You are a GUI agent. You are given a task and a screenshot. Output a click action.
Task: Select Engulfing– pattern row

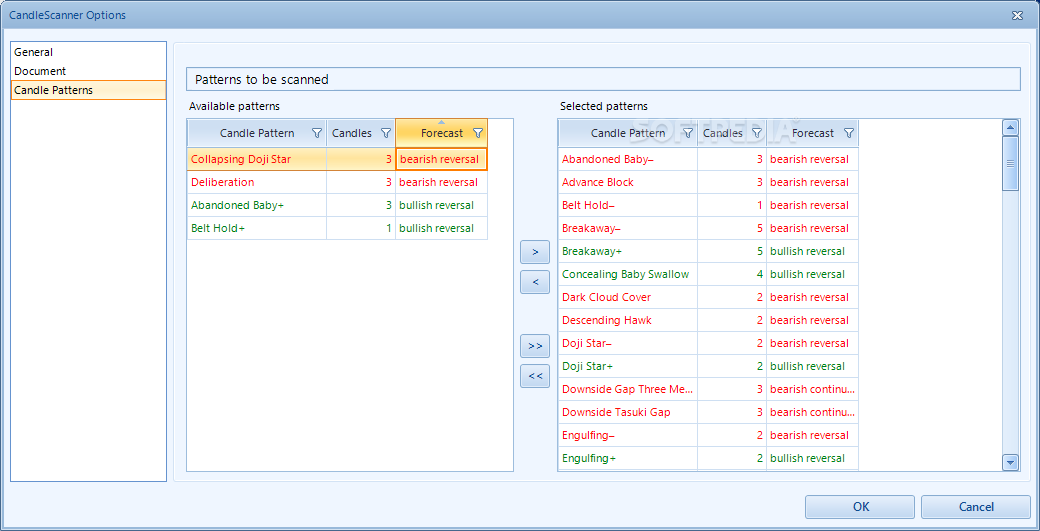click(708, 435)
